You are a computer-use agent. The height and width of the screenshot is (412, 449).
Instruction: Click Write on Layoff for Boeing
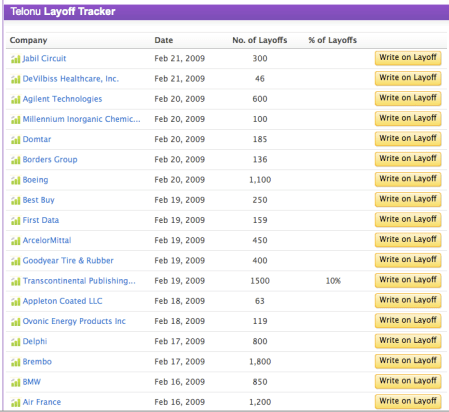coord(408,179)
